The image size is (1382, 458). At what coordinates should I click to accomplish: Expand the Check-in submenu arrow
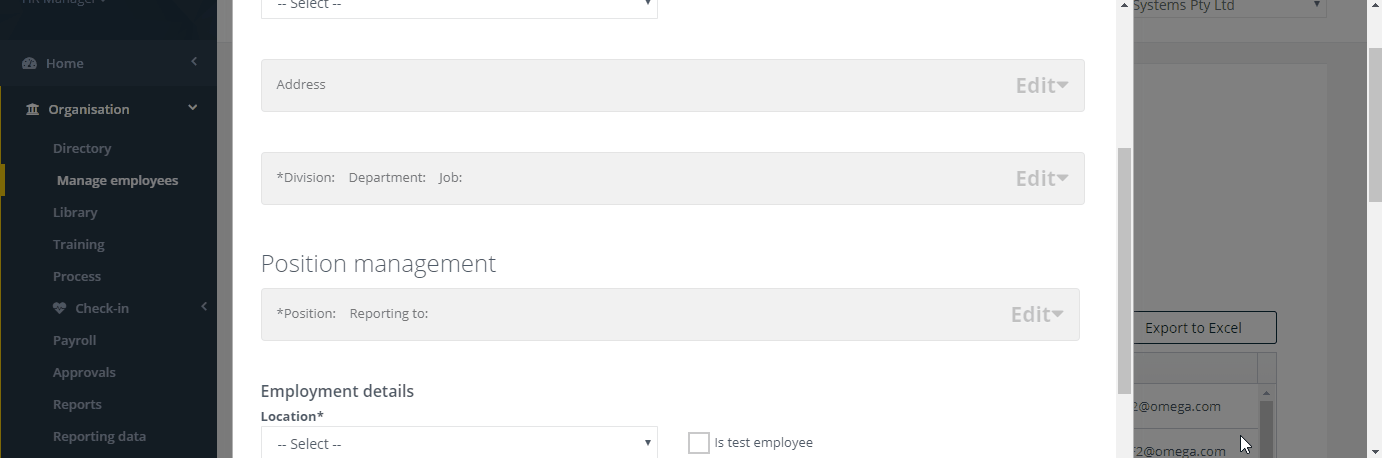(204, 307)
